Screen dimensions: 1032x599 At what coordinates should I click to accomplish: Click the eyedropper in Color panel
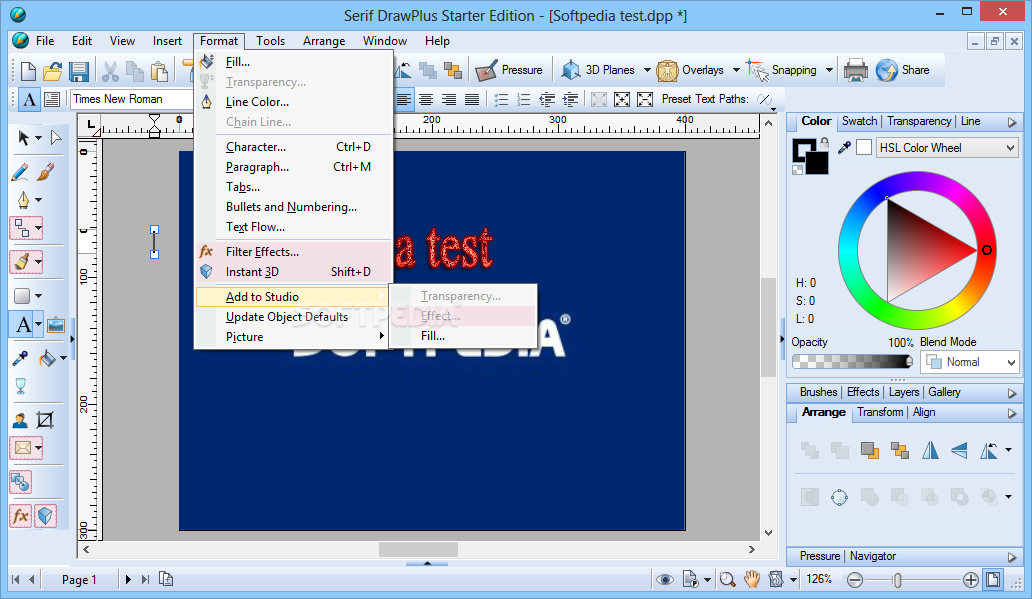(x=844, y=147)
